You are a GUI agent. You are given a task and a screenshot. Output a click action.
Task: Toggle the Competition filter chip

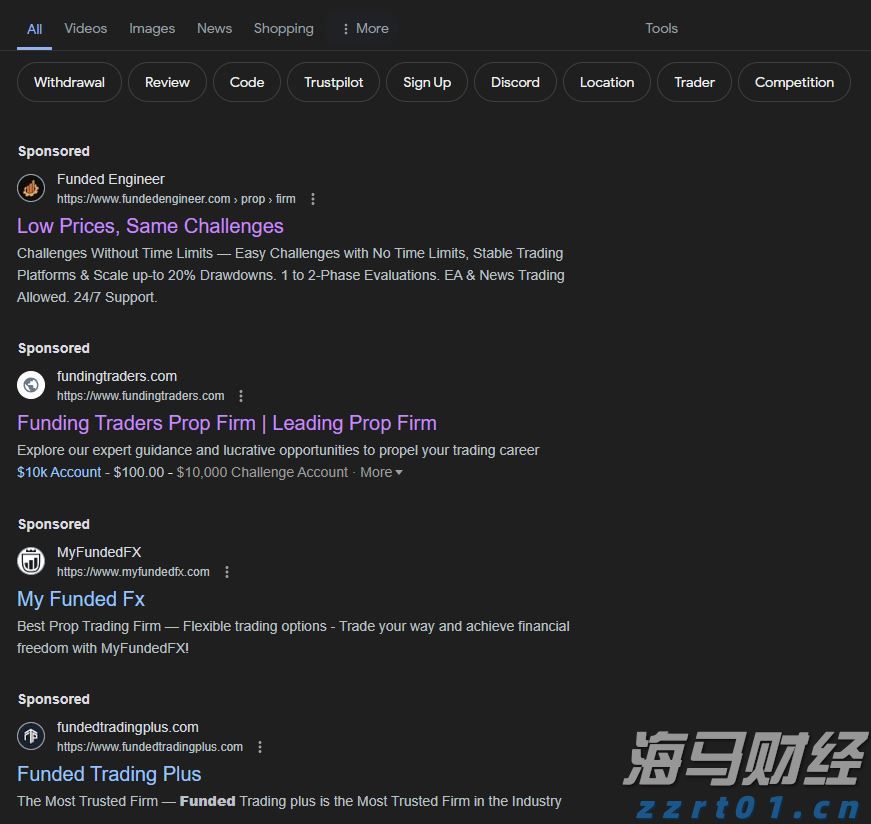[x=794, y=82]
